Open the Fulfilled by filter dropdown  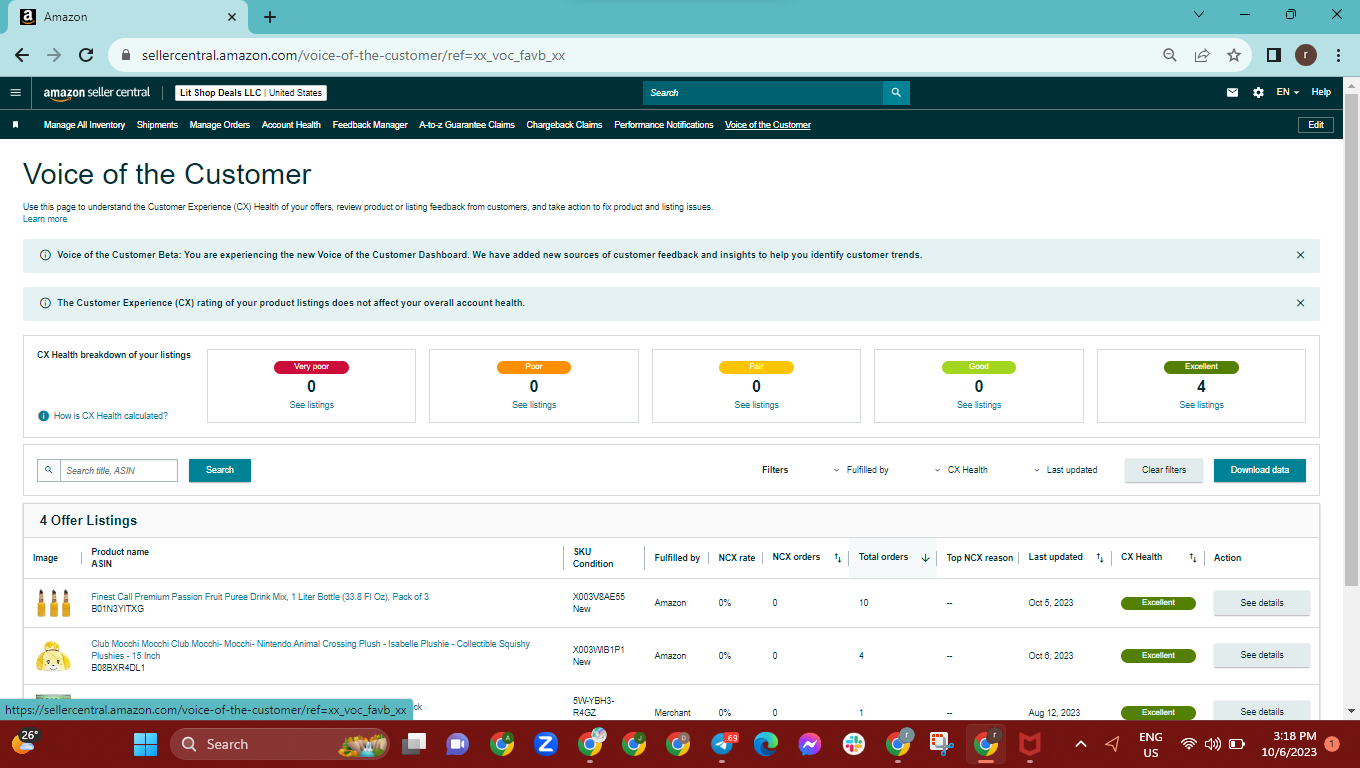pyautogui.click(x=861, y=470)
